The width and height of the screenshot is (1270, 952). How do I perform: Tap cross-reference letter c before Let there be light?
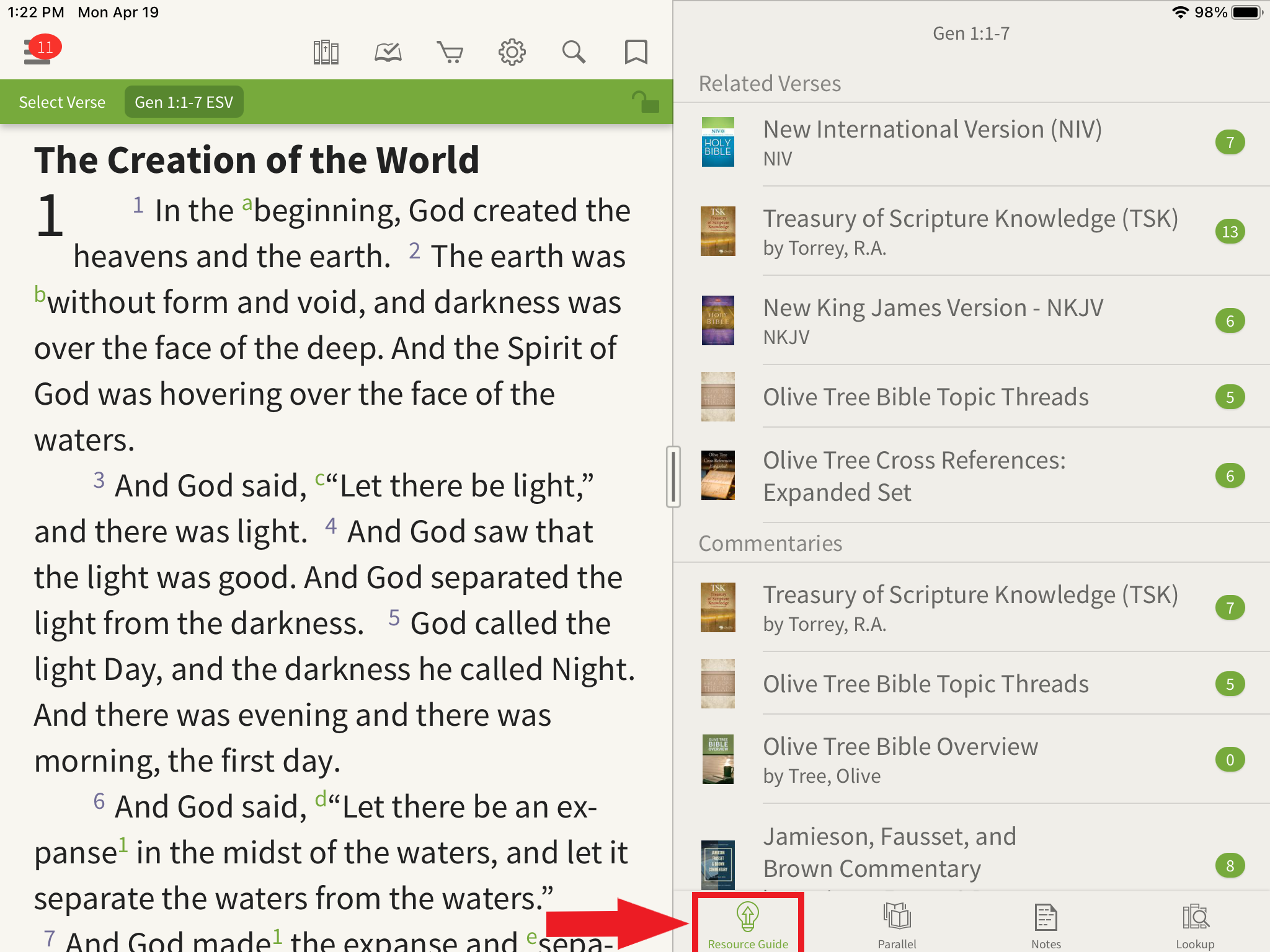[320, 478]
